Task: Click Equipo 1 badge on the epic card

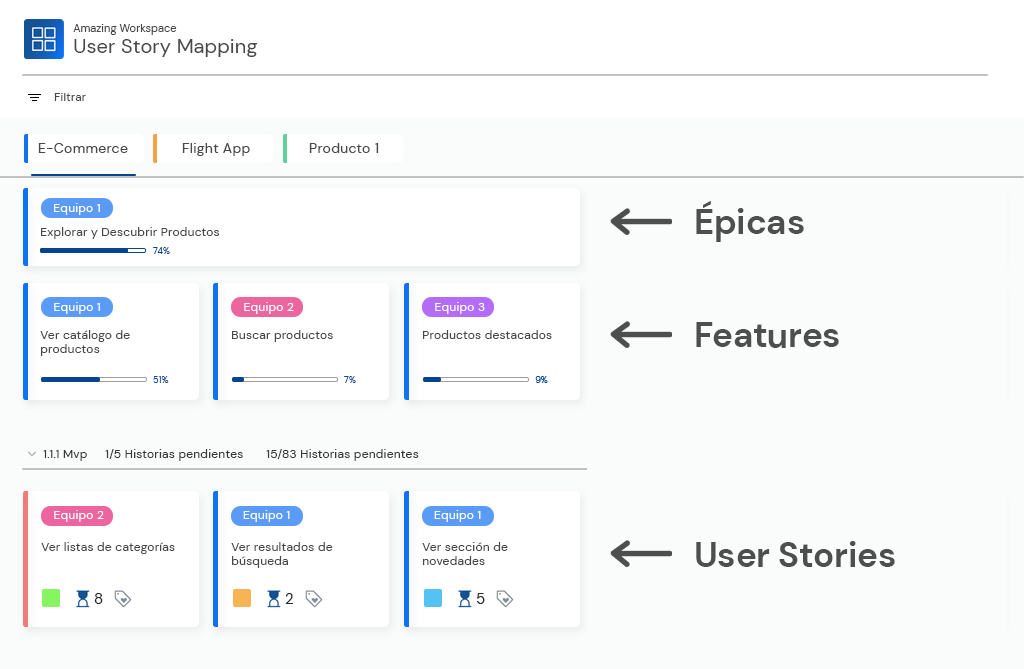Action: pos(77,208)
